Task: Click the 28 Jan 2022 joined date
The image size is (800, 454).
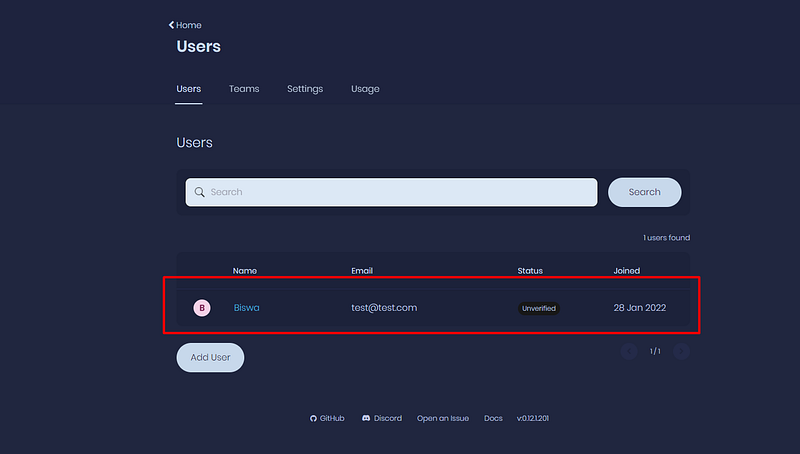Action: 640,308
